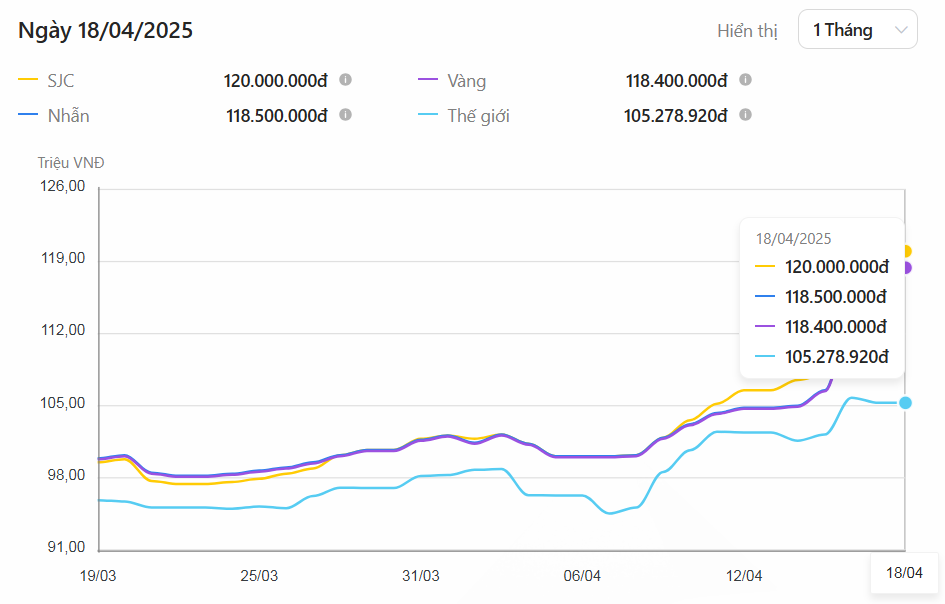Toggle the Vàng series legend label
Viewport: 945px width, 604px height.
pyautogui.click(x=466, y=81)
